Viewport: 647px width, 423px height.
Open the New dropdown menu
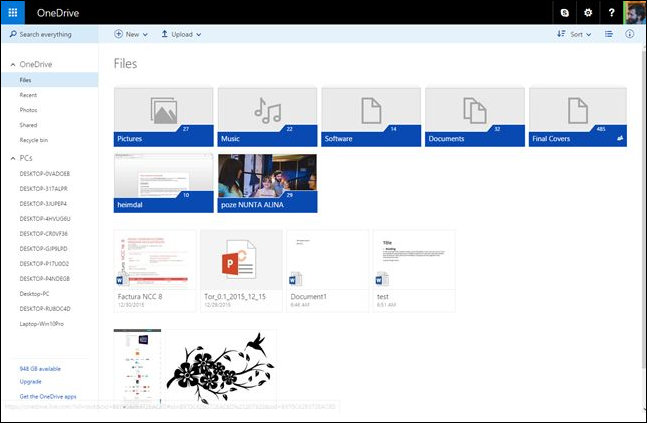131,34
